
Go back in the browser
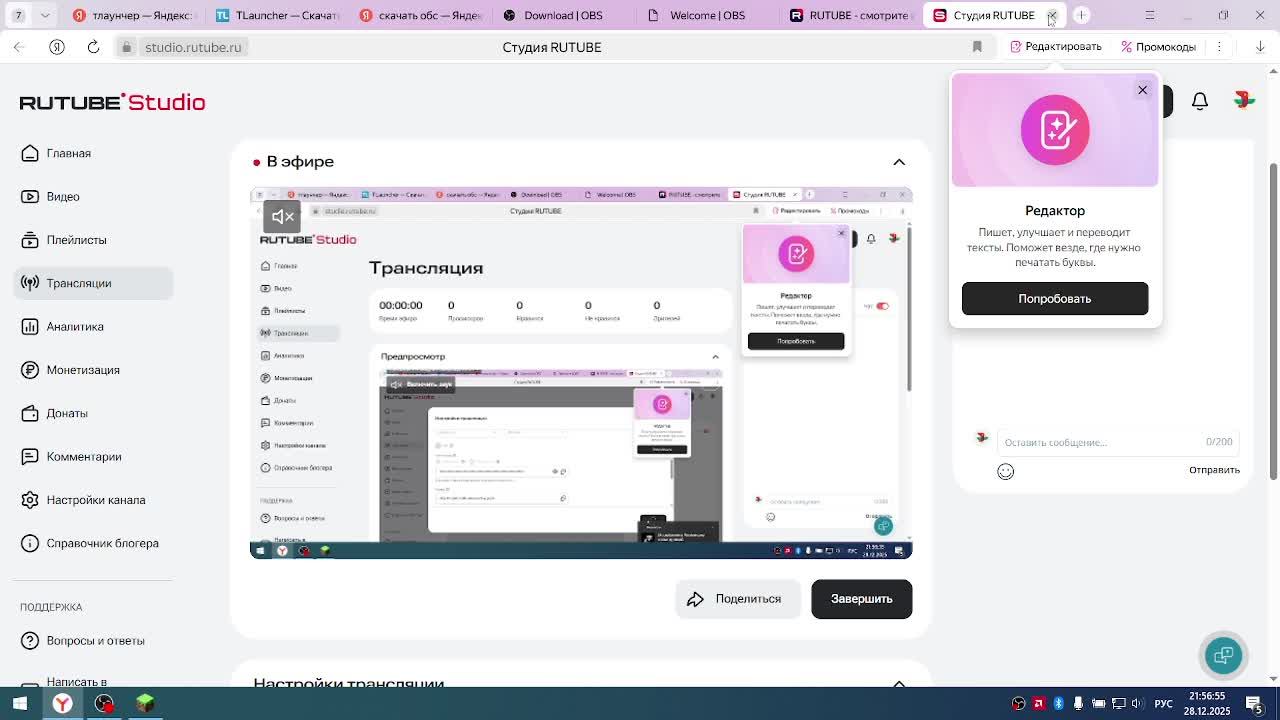click(19, 47)
